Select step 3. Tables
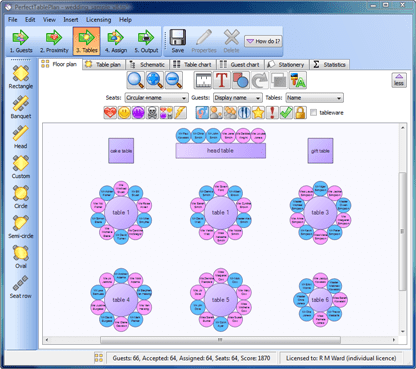 tap(86, 42)
